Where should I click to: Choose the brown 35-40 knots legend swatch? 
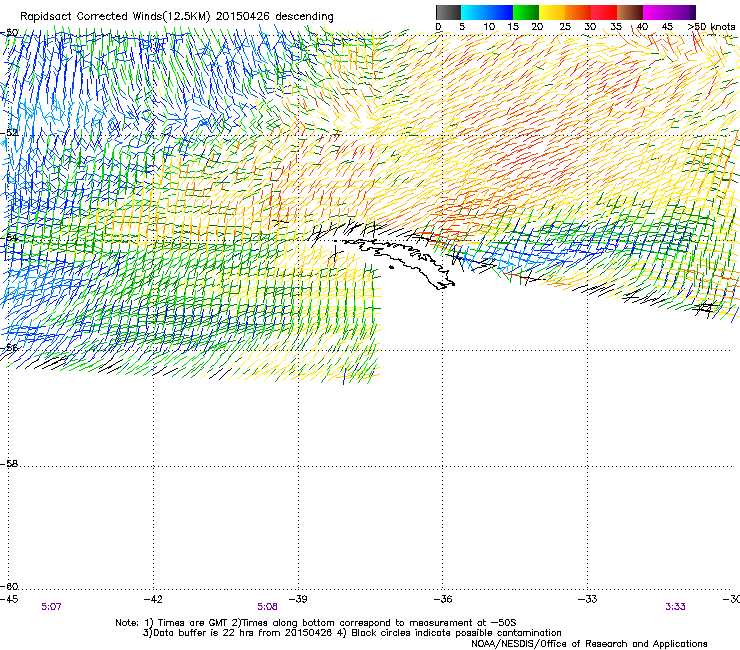click(x=630, y=12)
